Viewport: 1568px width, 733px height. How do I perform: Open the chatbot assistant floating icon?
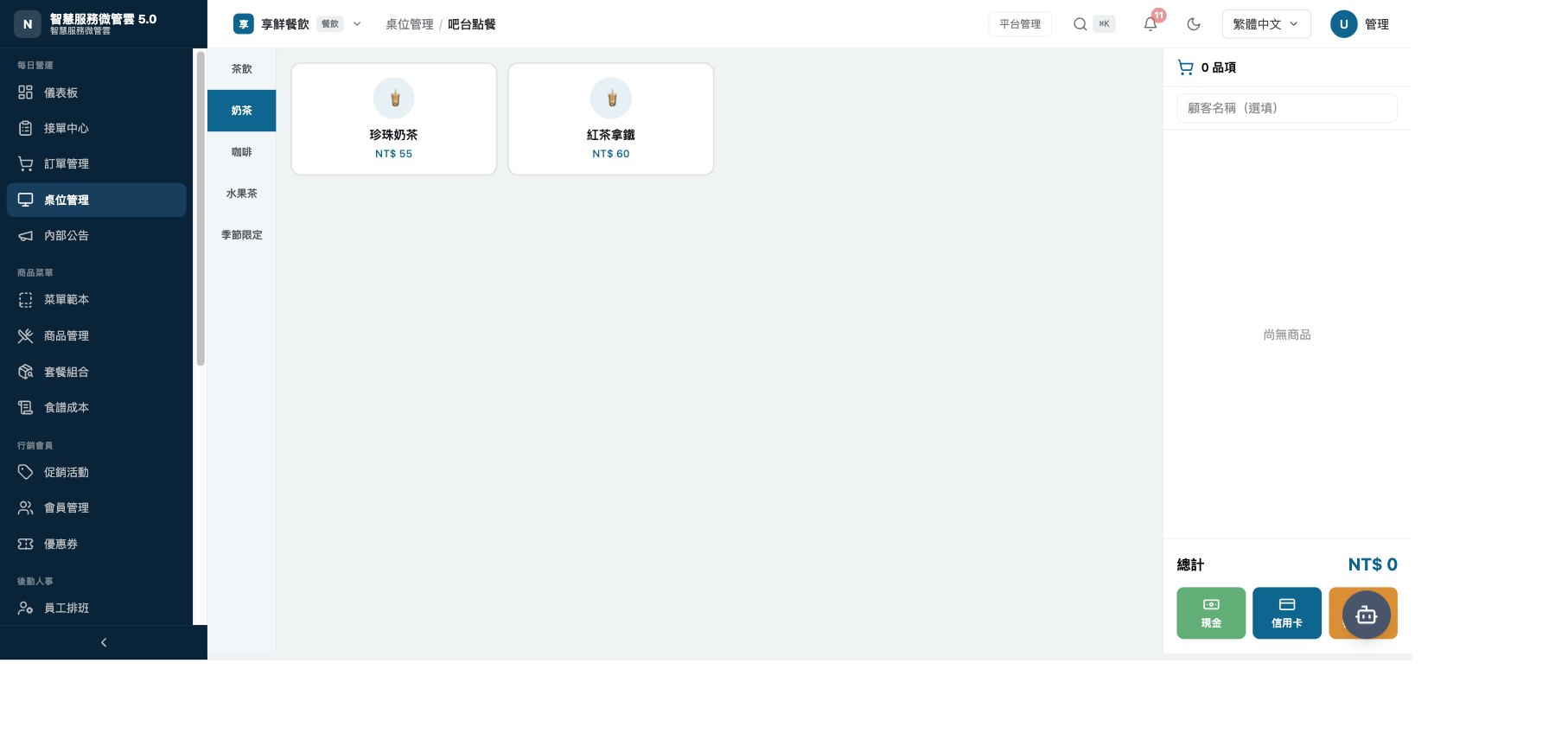(x=1366, y=615)
